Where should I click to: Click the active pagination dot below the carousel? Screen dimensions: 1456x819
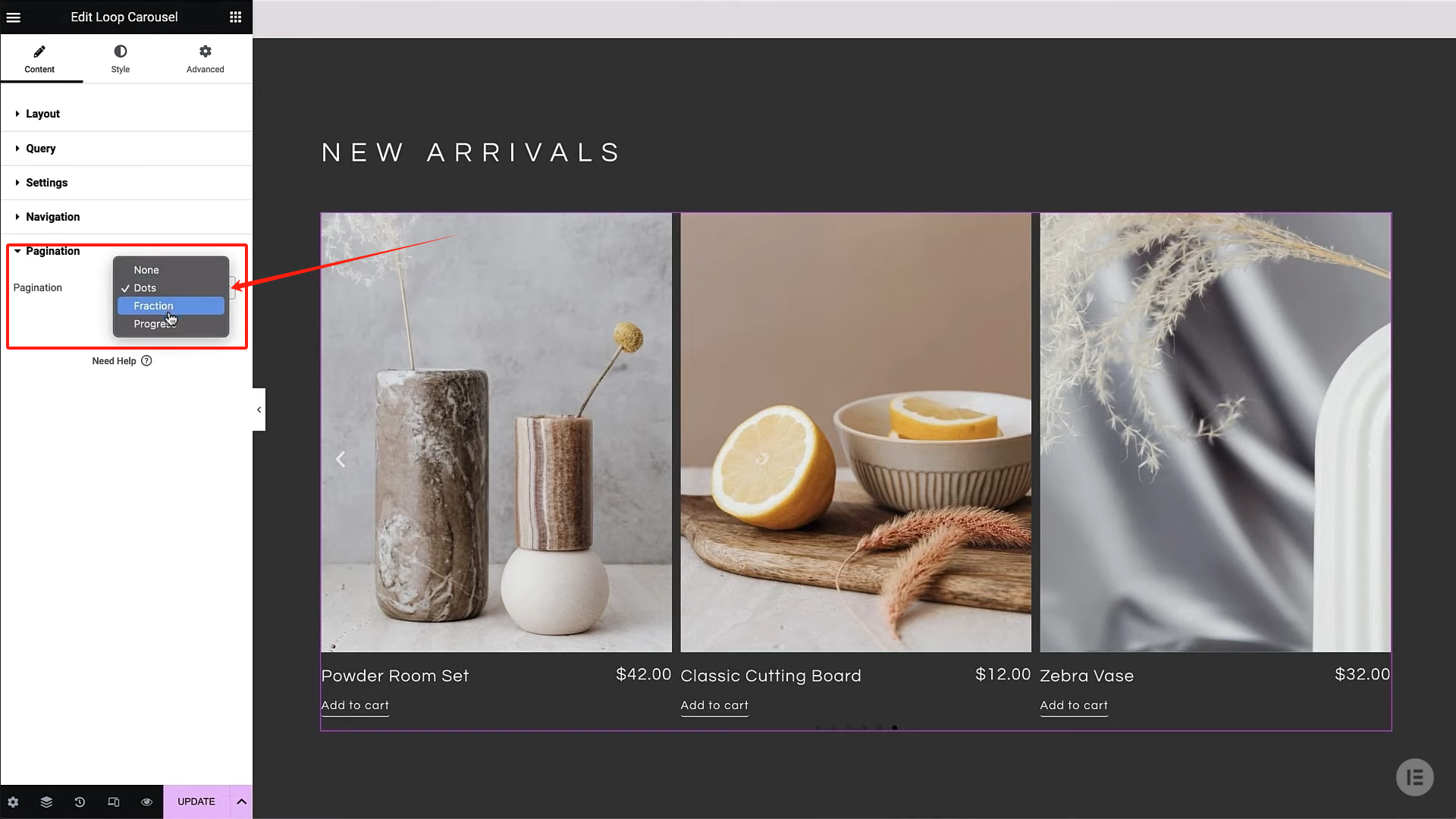coord(895,728)
